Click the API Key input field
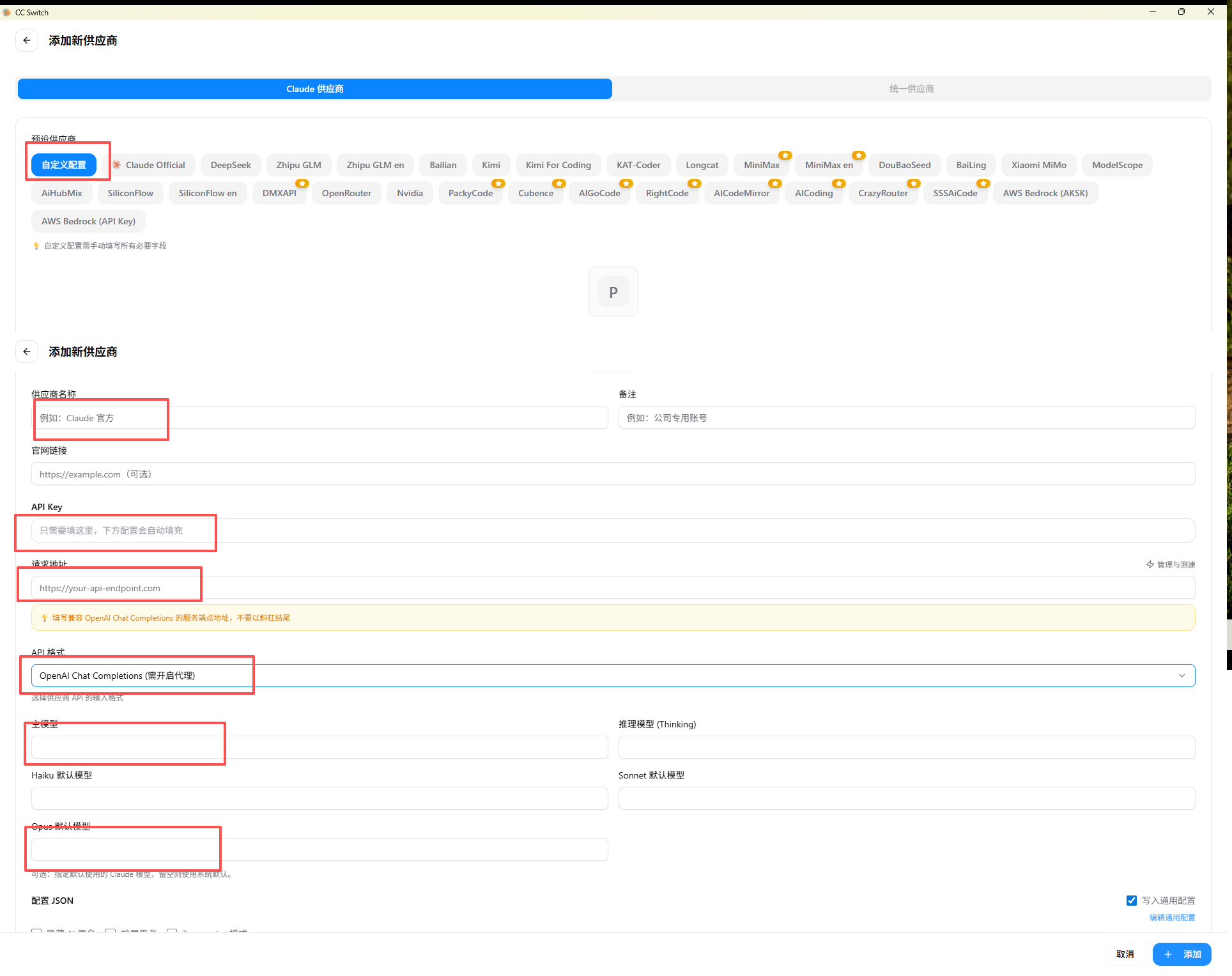This screenshot has height=976, width=1232. [x=613, y=531]
